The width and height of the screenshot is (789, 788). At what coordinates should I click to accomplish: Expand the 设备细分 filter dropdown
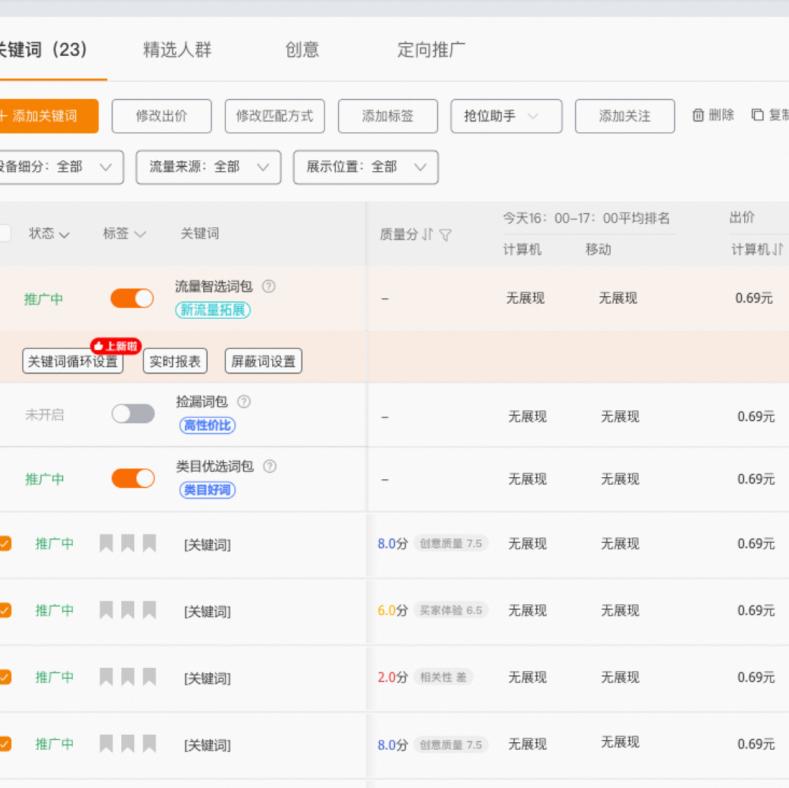click(61, 167)
